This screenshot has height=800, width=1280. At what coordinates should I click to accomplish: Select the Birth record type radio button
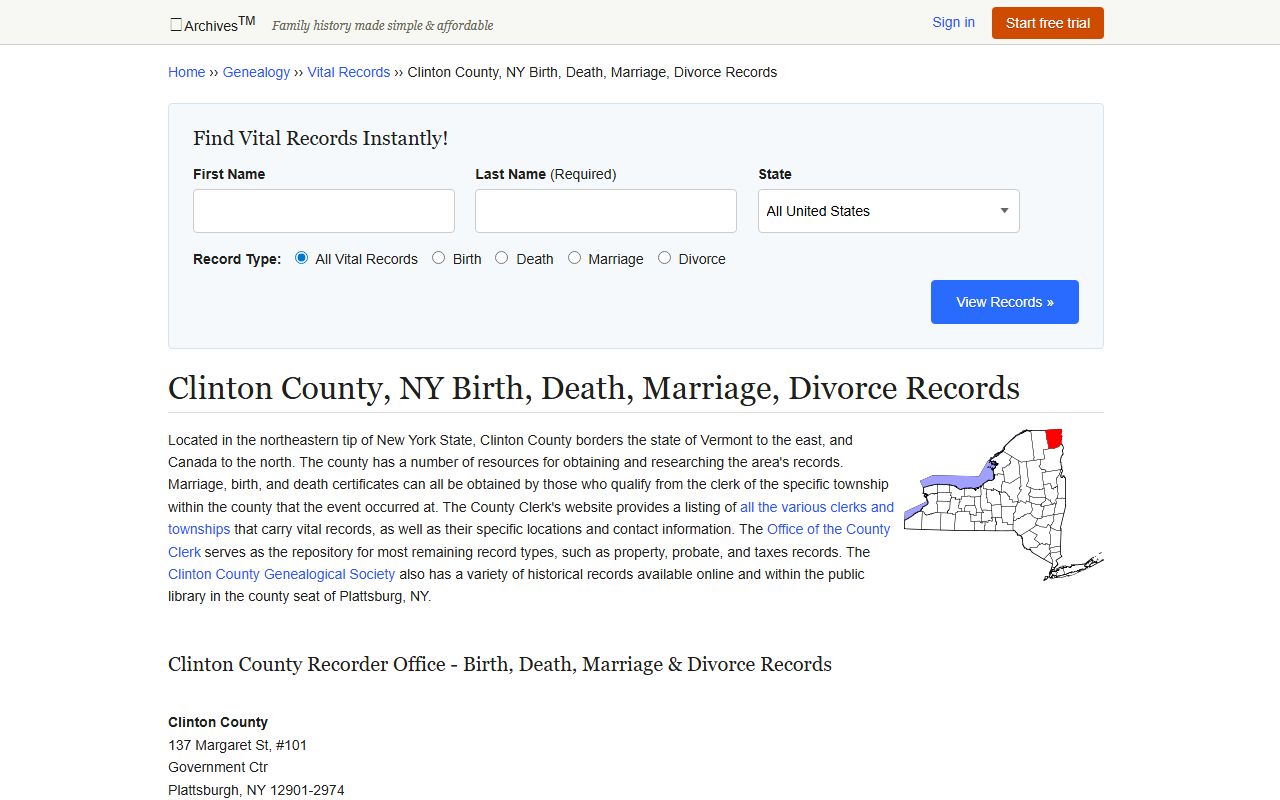click(439, 258)
